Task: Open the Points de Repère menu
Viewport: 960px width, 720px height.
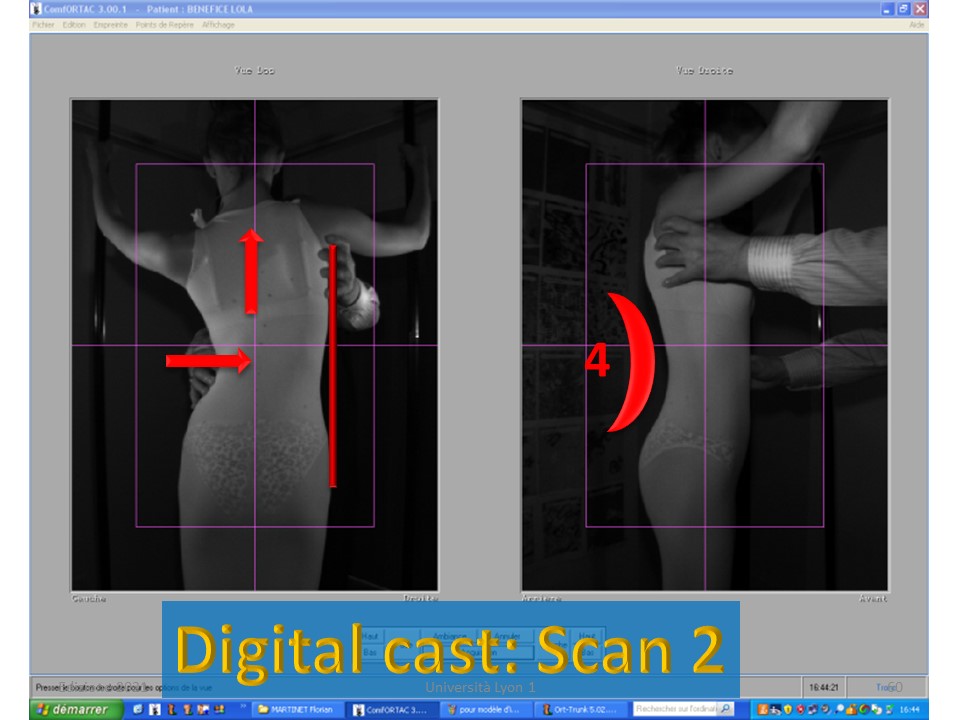Action: tap(165, 25)
